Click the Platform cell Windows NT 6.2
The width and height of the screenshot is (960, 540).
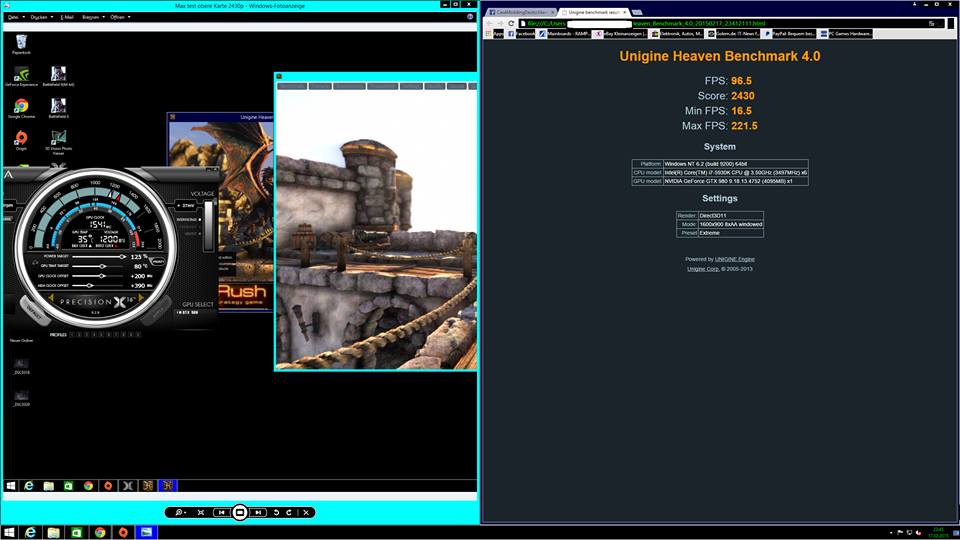(x=735, y=164)
